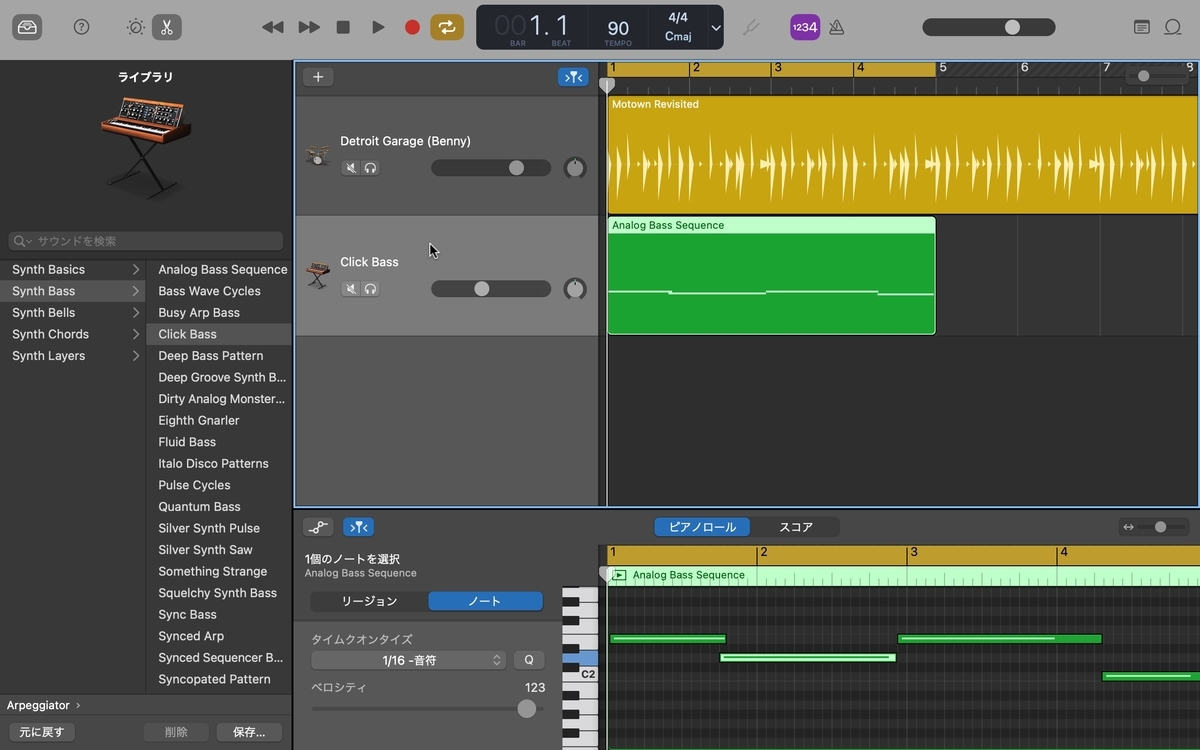Viewport: 1200px width, 750px height.
Task: Click the synthesizer image in Library
Action: pyautogui.click(x=146, y=146)
